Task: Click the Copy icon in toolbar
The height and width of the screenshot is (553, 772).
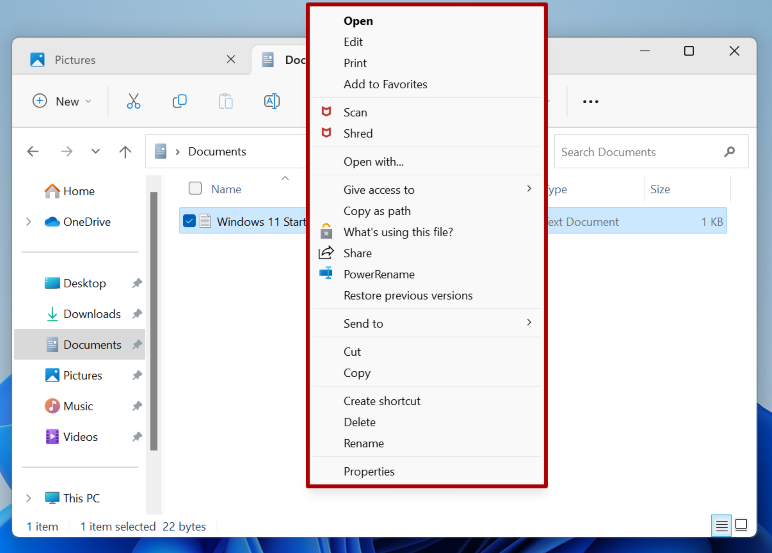Action: point(180,101)
